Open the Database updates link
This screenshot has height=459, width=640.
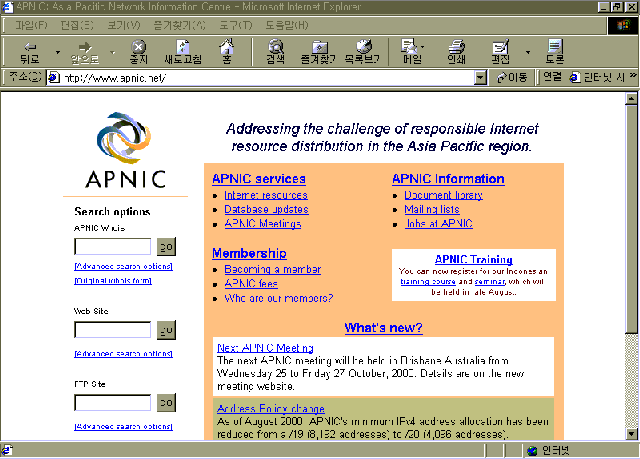coord(266,209)
